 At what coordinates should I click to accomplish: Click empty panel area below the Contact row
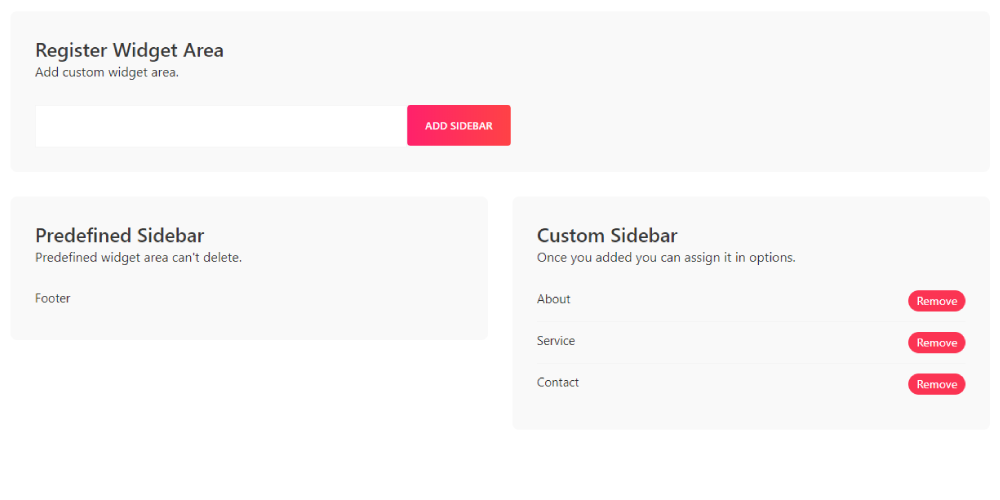(750, 412)
